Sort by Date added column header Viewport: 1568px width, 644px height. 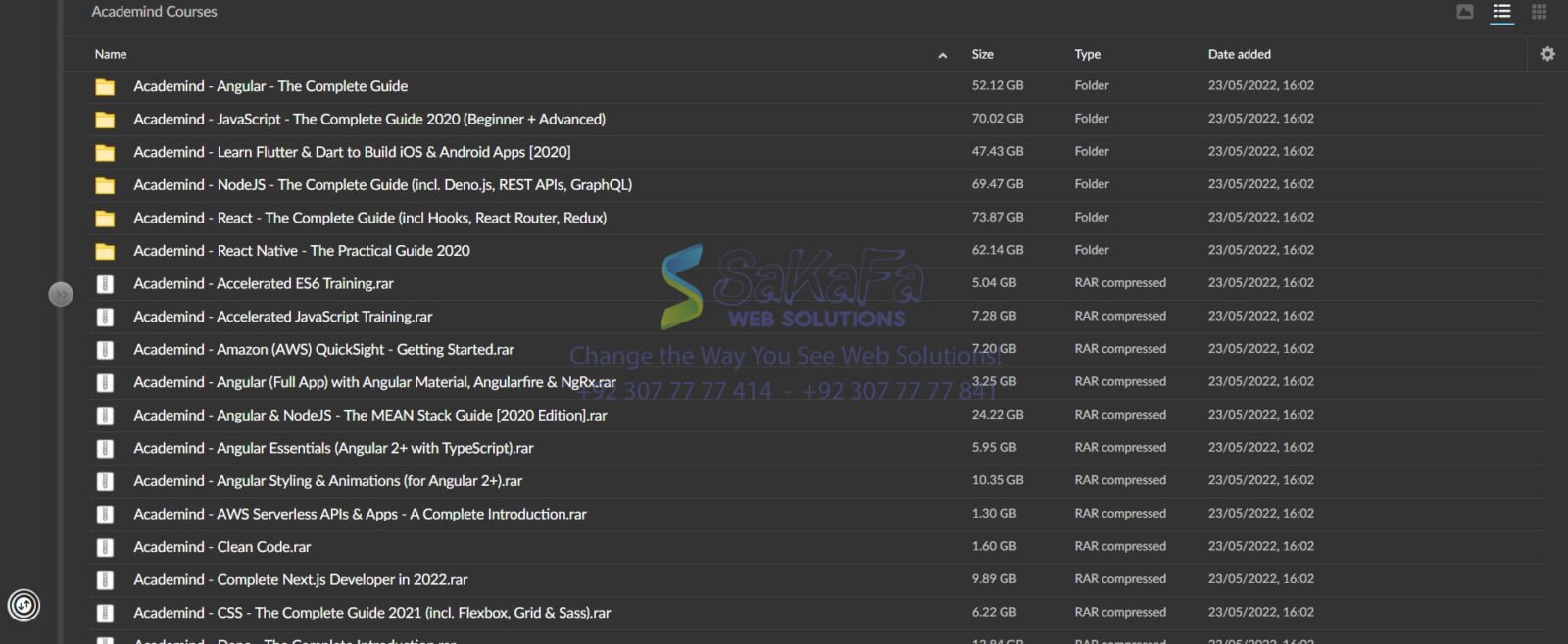coord(1239,54)
